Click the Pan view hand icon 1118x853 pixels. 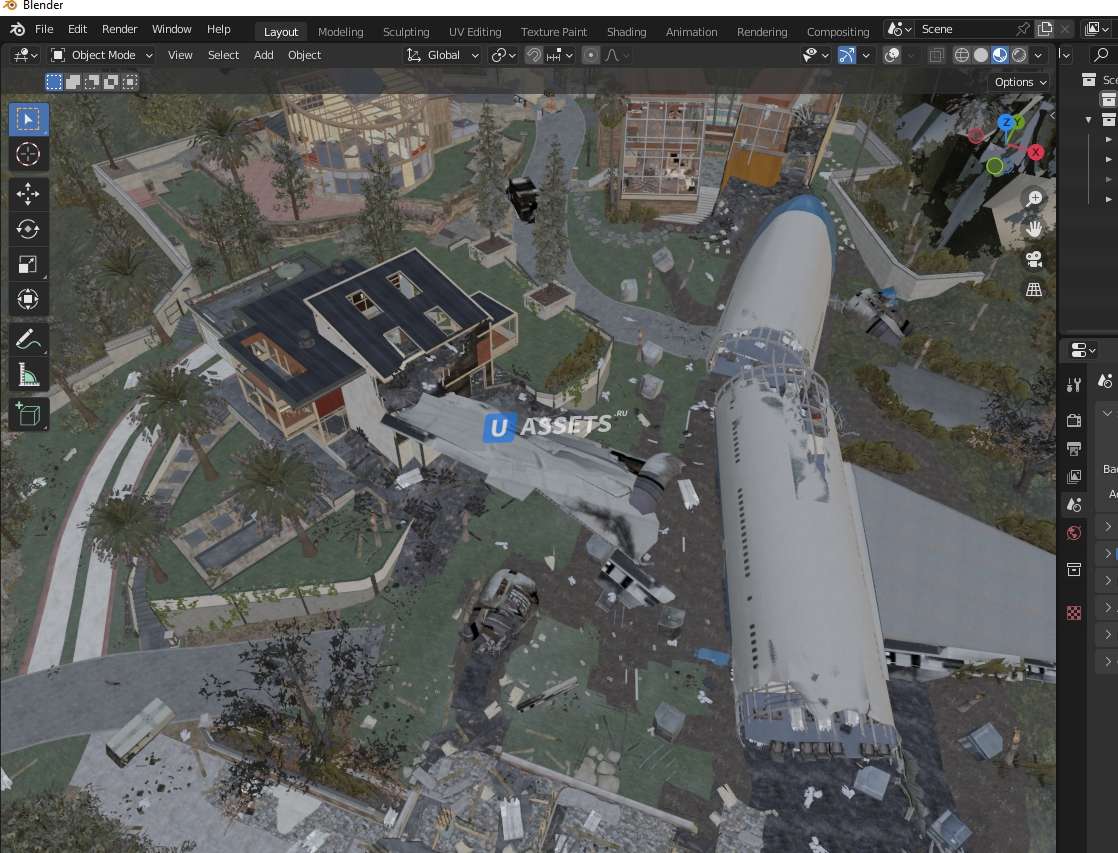click(x=1034, y=229)
